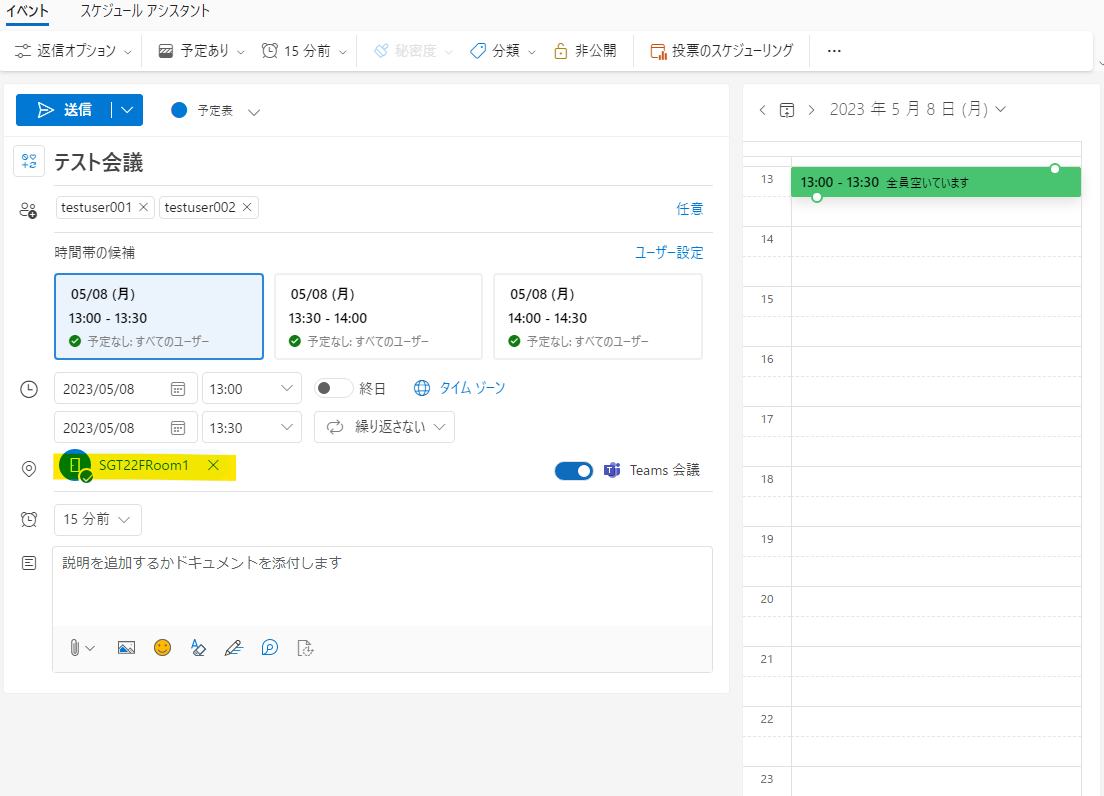Click the description text area

[x=382, y=586]
